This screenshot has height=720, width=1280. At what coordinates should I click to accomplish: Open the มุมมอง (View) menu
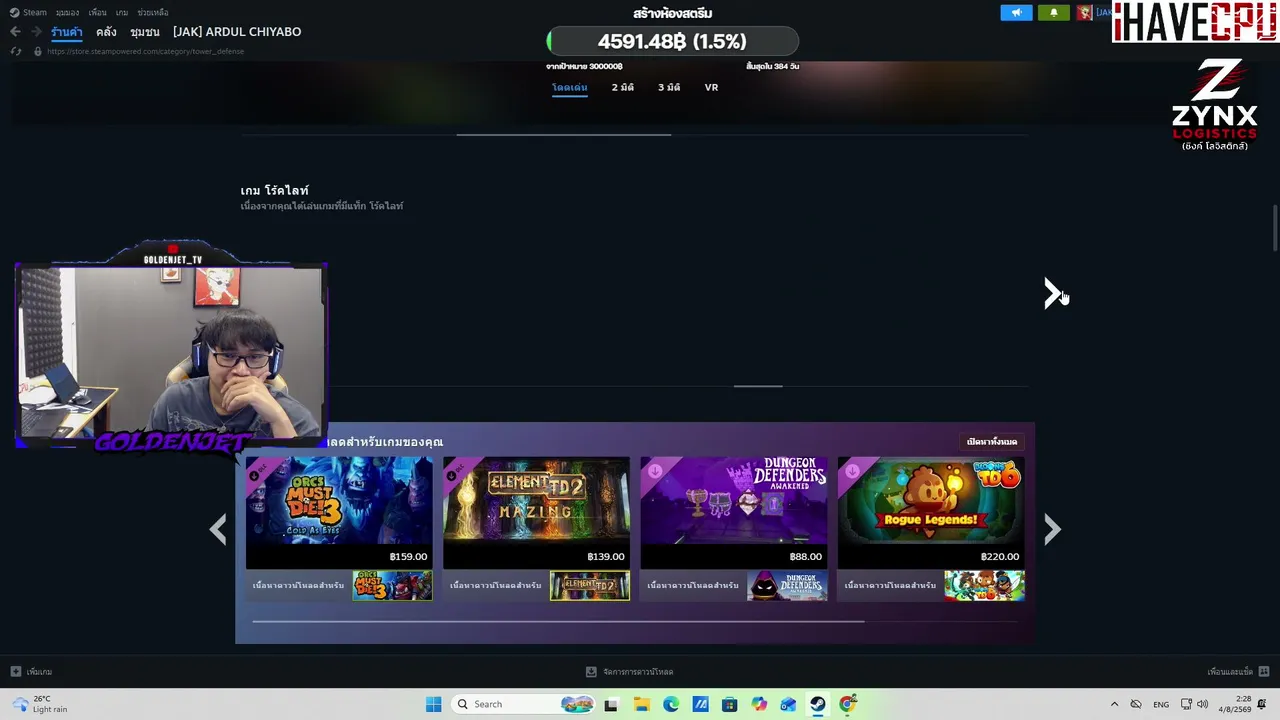click(68, 12)
